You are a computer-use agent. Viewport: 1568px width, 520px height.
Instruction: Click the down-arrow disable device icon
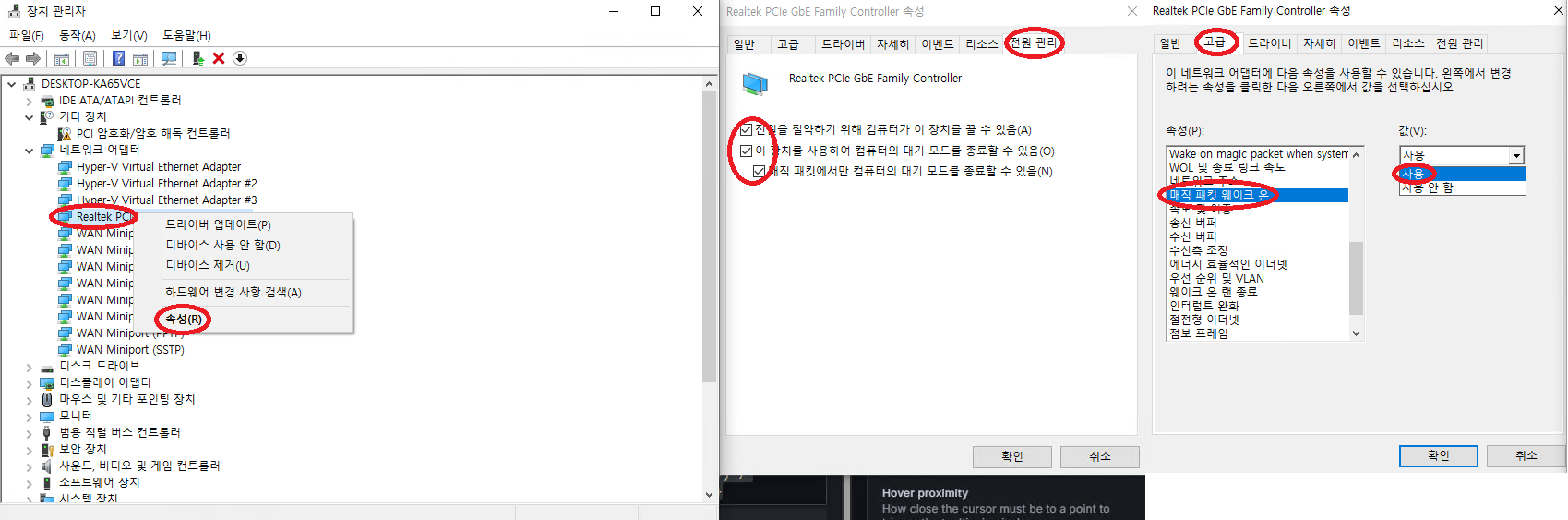tap(240, 58)
